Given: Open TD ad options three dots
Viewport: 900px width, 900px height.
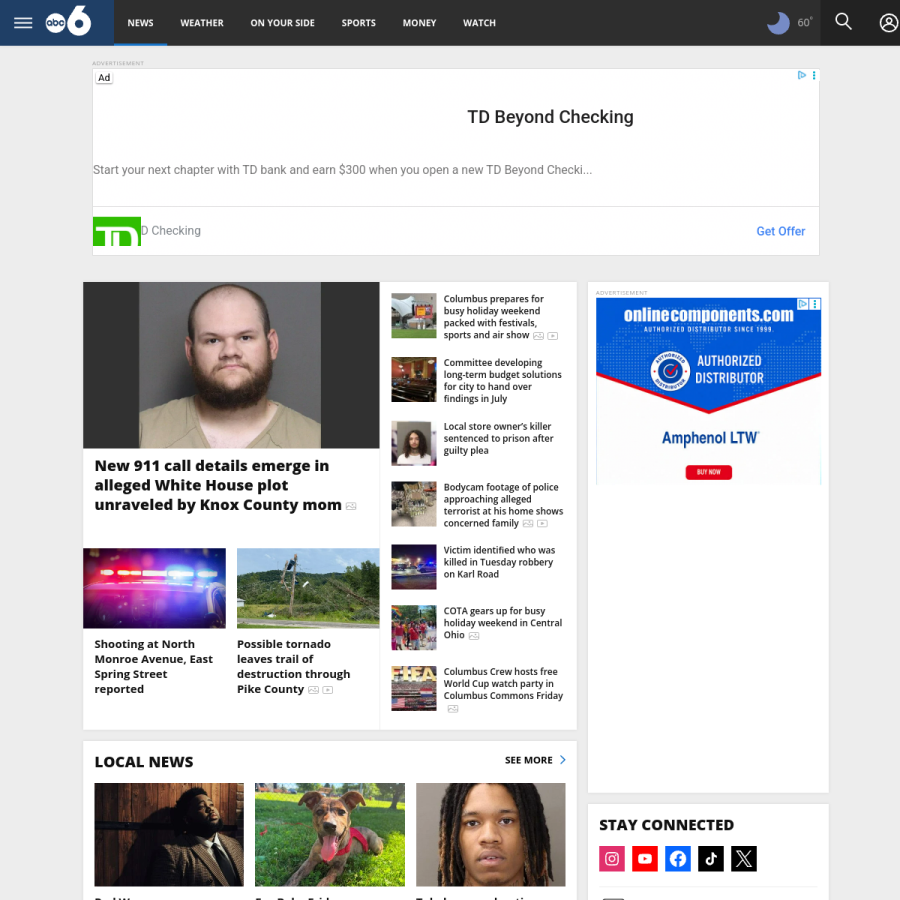Looking at the screenshot, I should [814, 75].
